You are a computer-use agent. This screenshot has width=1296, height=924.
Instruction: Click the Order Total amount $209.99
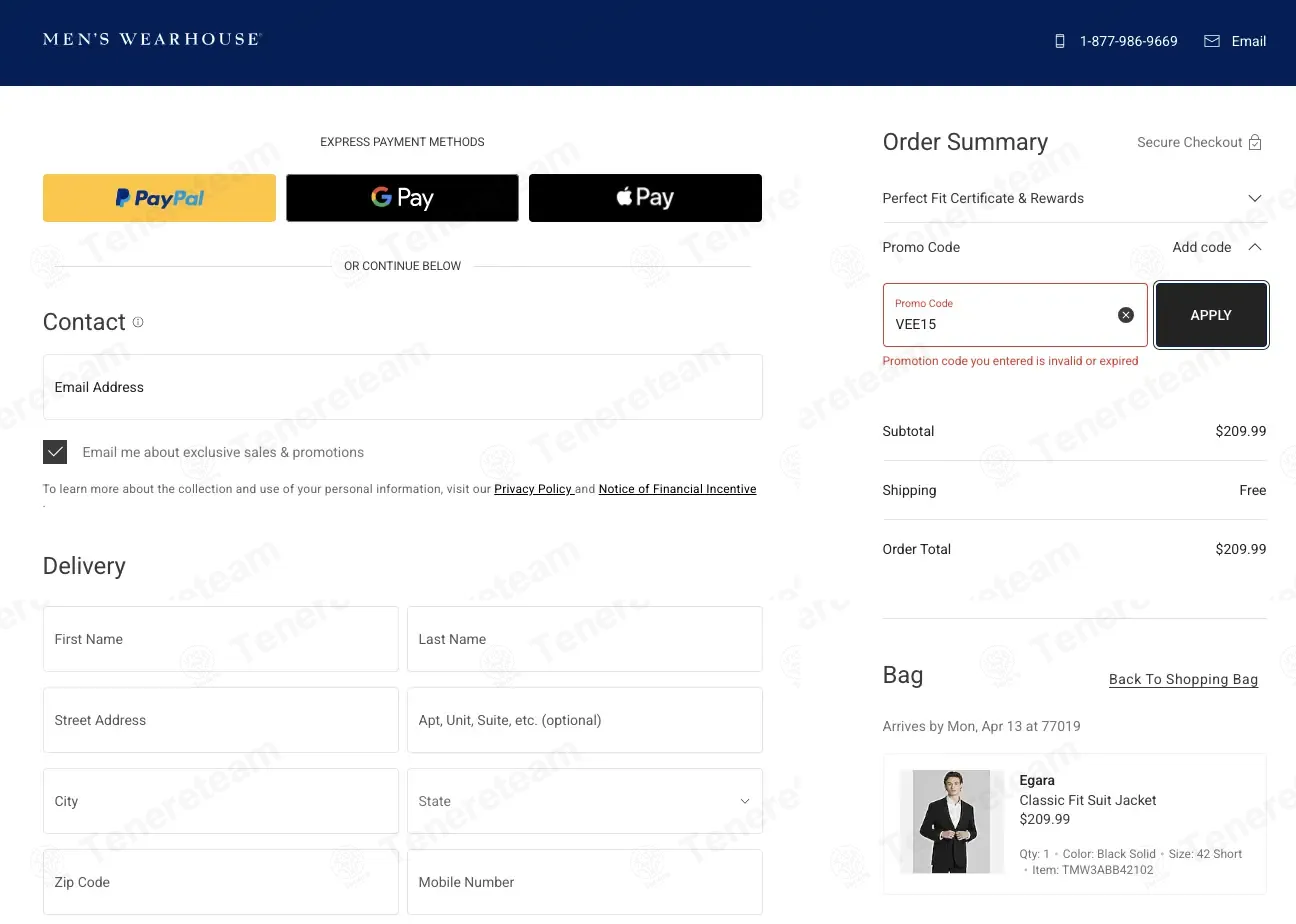(1241, 549)
